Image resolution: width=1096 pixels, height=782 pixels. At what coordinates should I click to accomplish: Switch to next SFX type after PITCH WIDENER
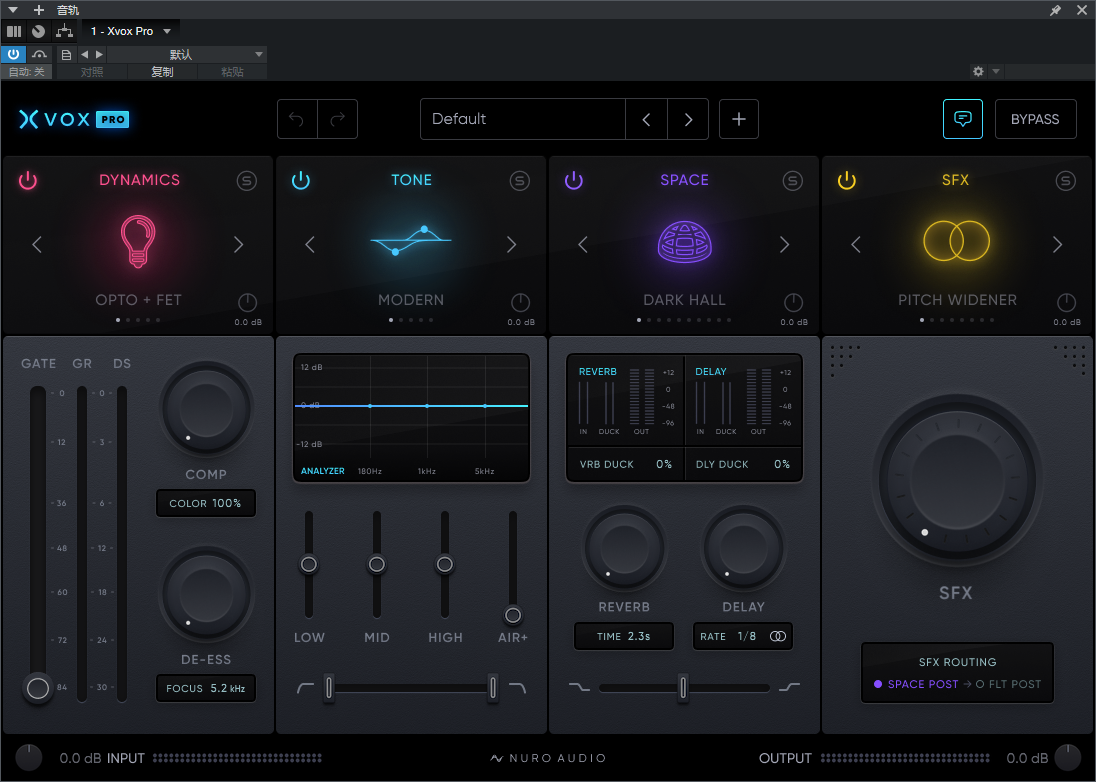tap(1058, 245)
